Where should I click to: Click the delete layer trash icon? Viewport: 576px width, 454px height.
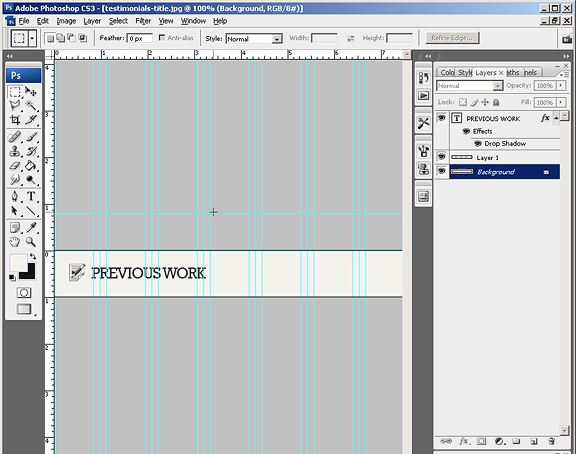click(551, 441)
